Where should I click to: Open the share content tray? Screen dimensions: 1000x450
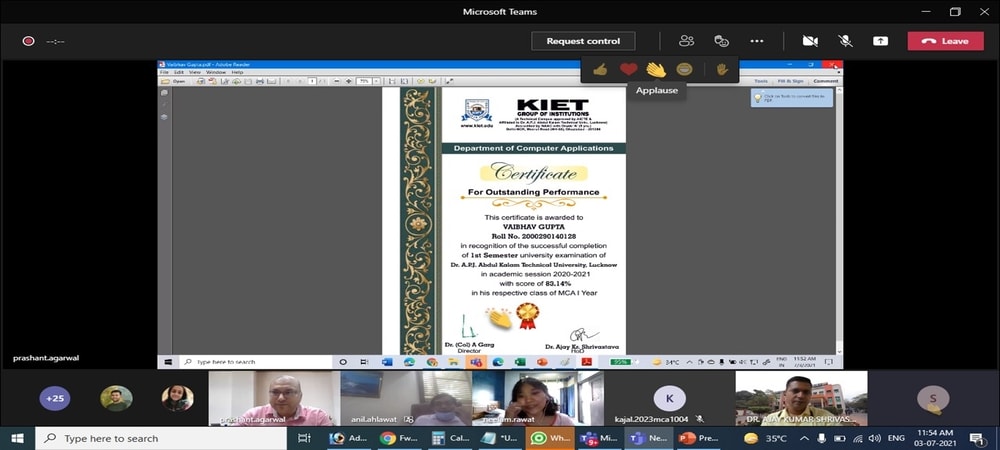[x=880, y=41]
